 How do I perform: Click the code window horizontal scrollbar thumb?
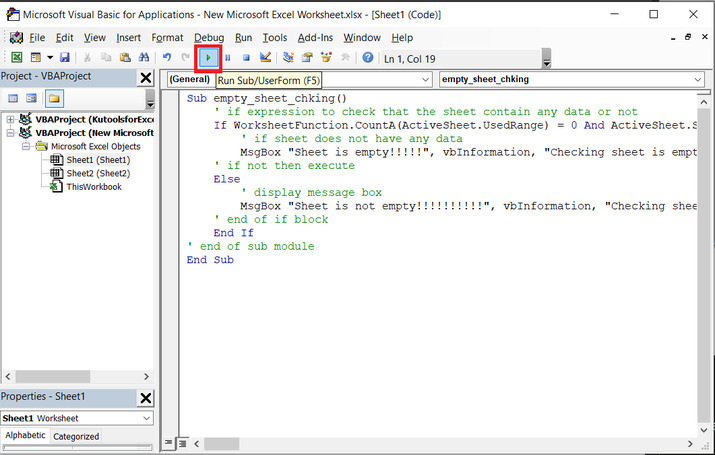(221, 444)
